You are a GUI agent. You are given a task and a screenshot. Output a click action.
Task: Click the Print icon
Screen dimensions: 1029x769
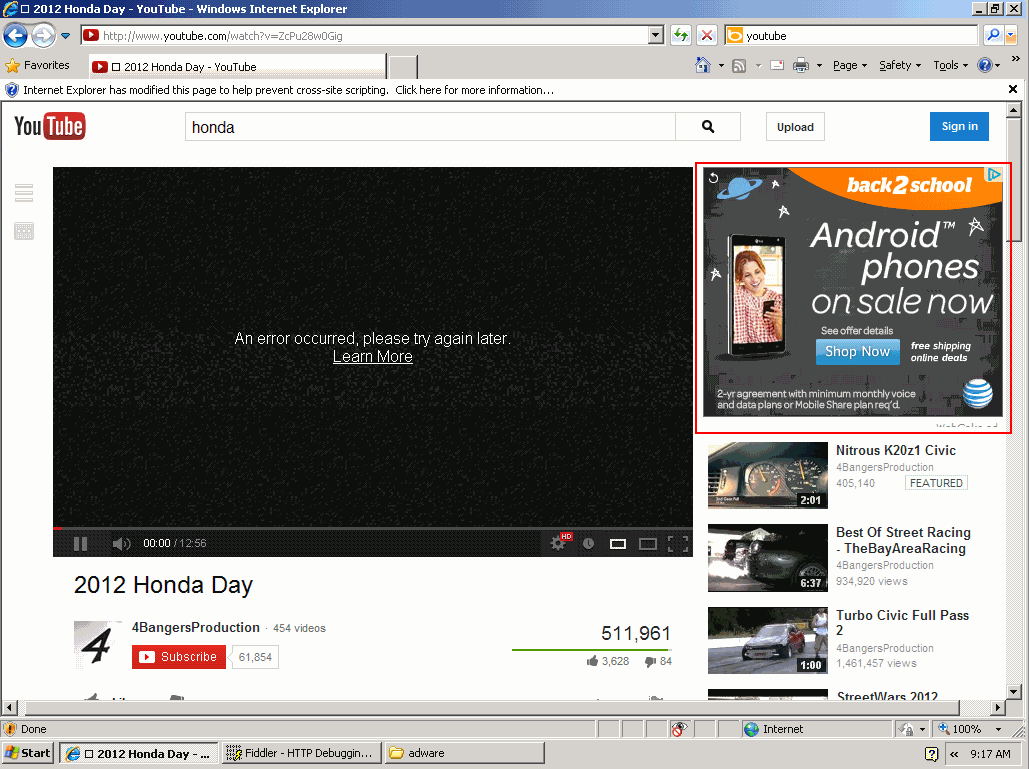pos(801,66)
